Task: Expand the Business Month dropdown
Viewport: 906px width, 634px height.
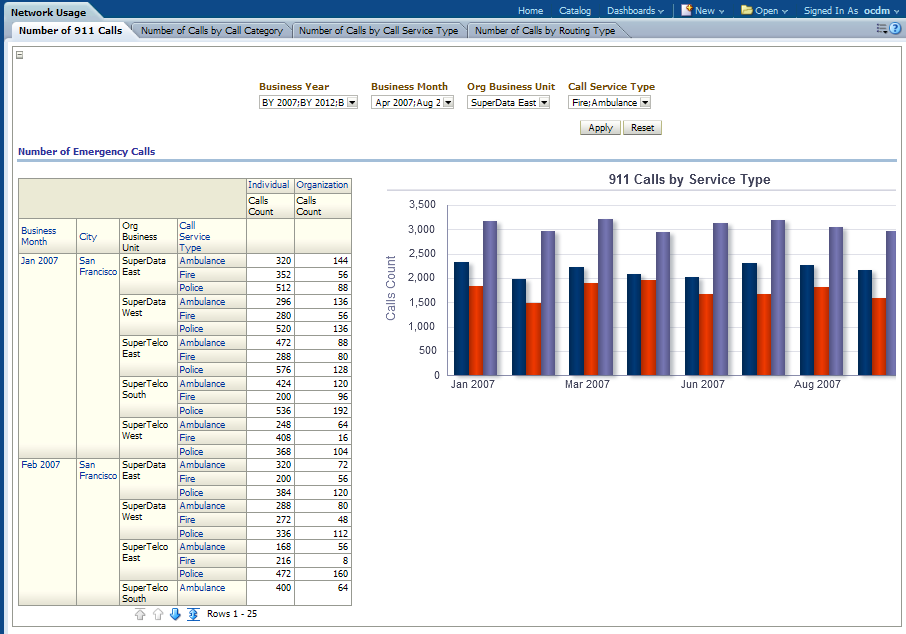Action: (448, 102)
